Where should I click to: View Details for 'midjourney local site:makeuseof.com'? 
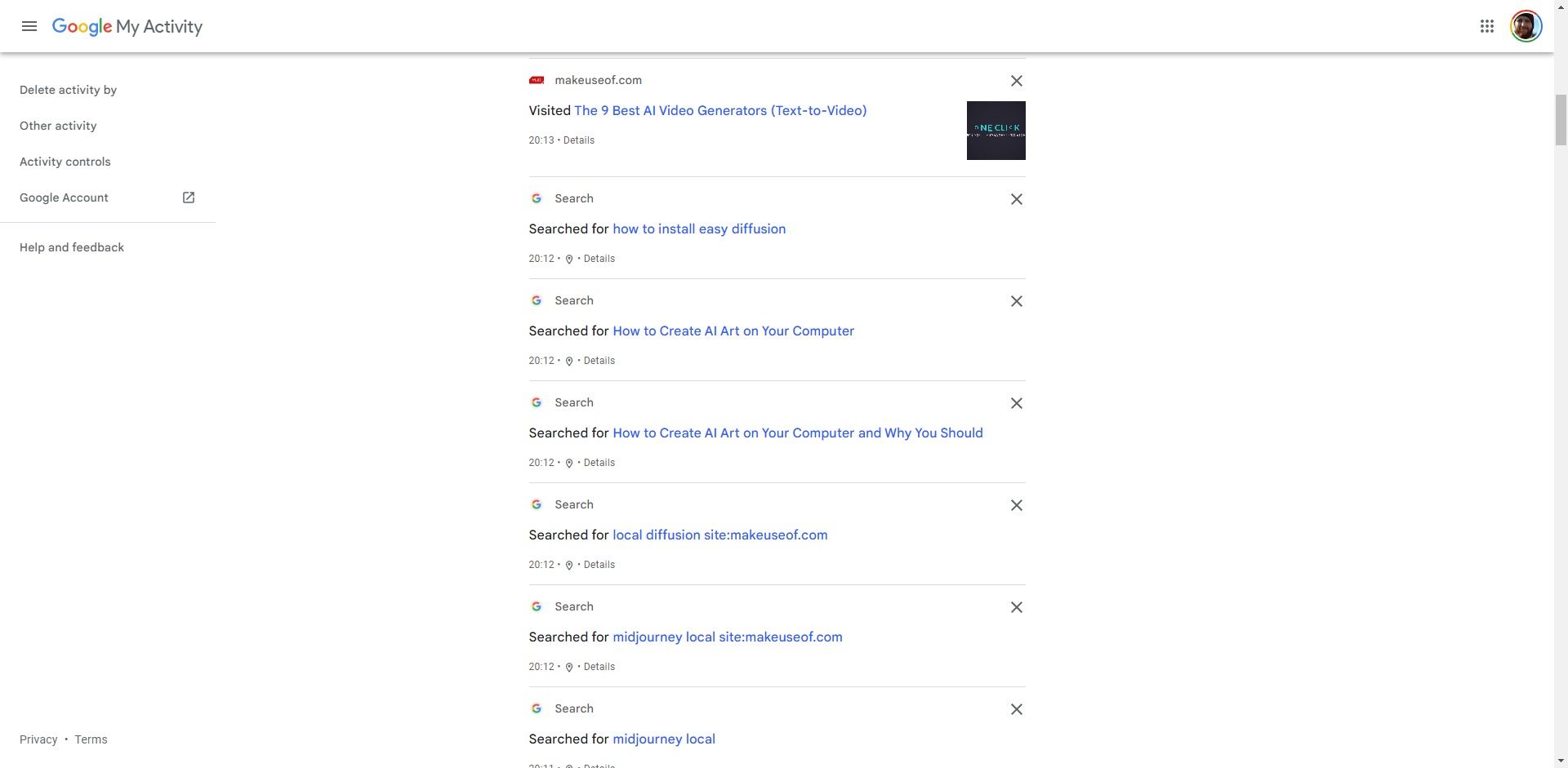[599, 667]
